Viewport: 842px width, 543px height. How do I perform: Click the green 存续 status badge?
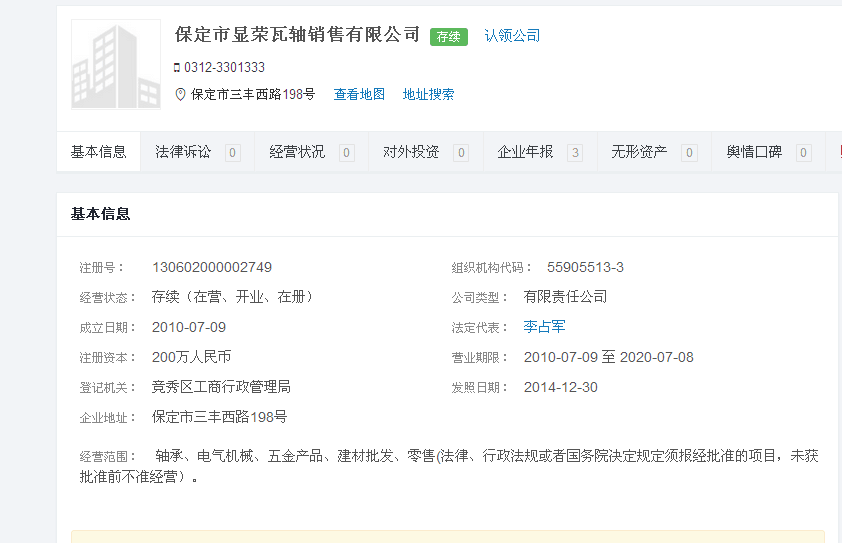point(449,36)
